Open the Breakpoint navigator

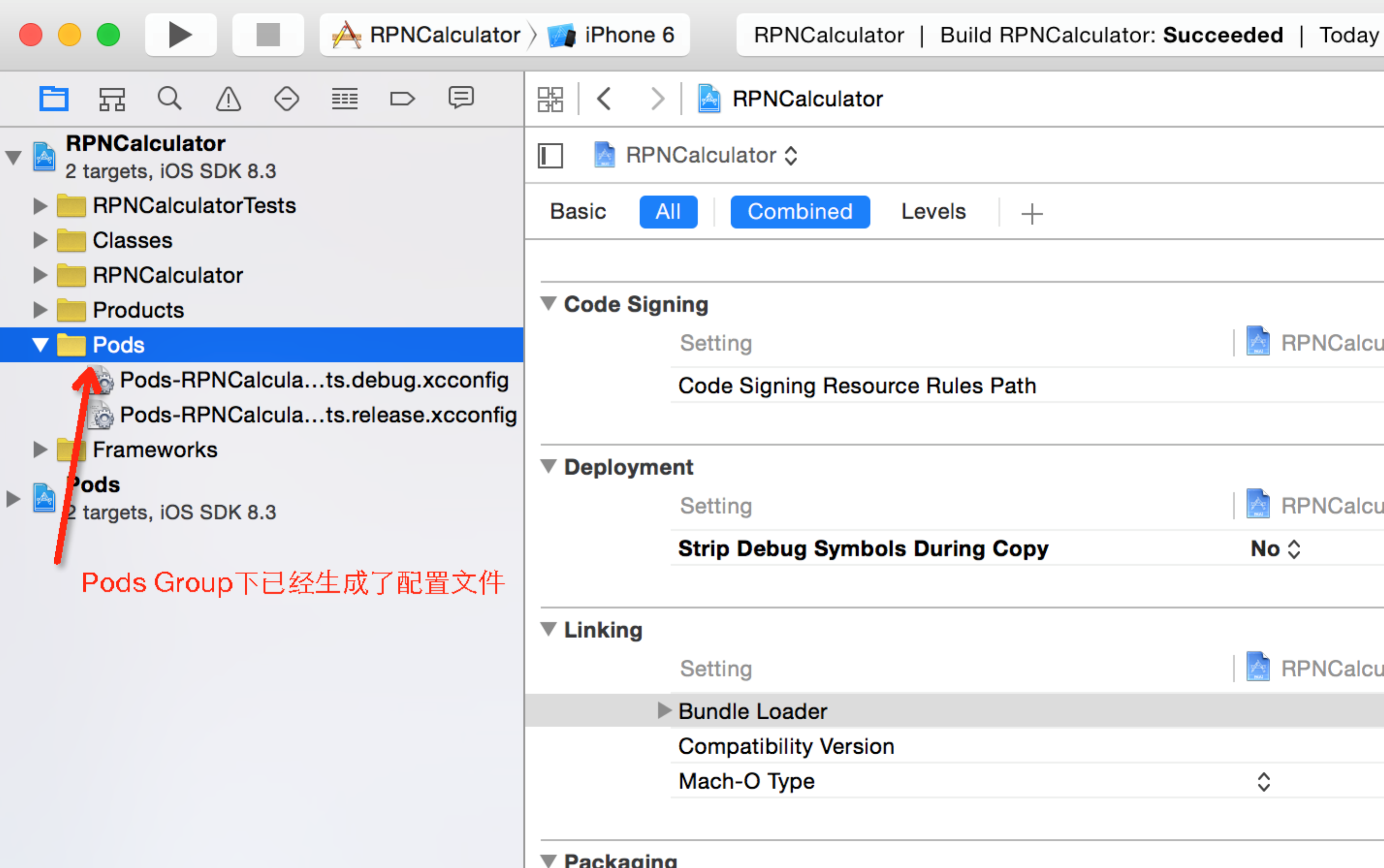(x=402, y=99)
